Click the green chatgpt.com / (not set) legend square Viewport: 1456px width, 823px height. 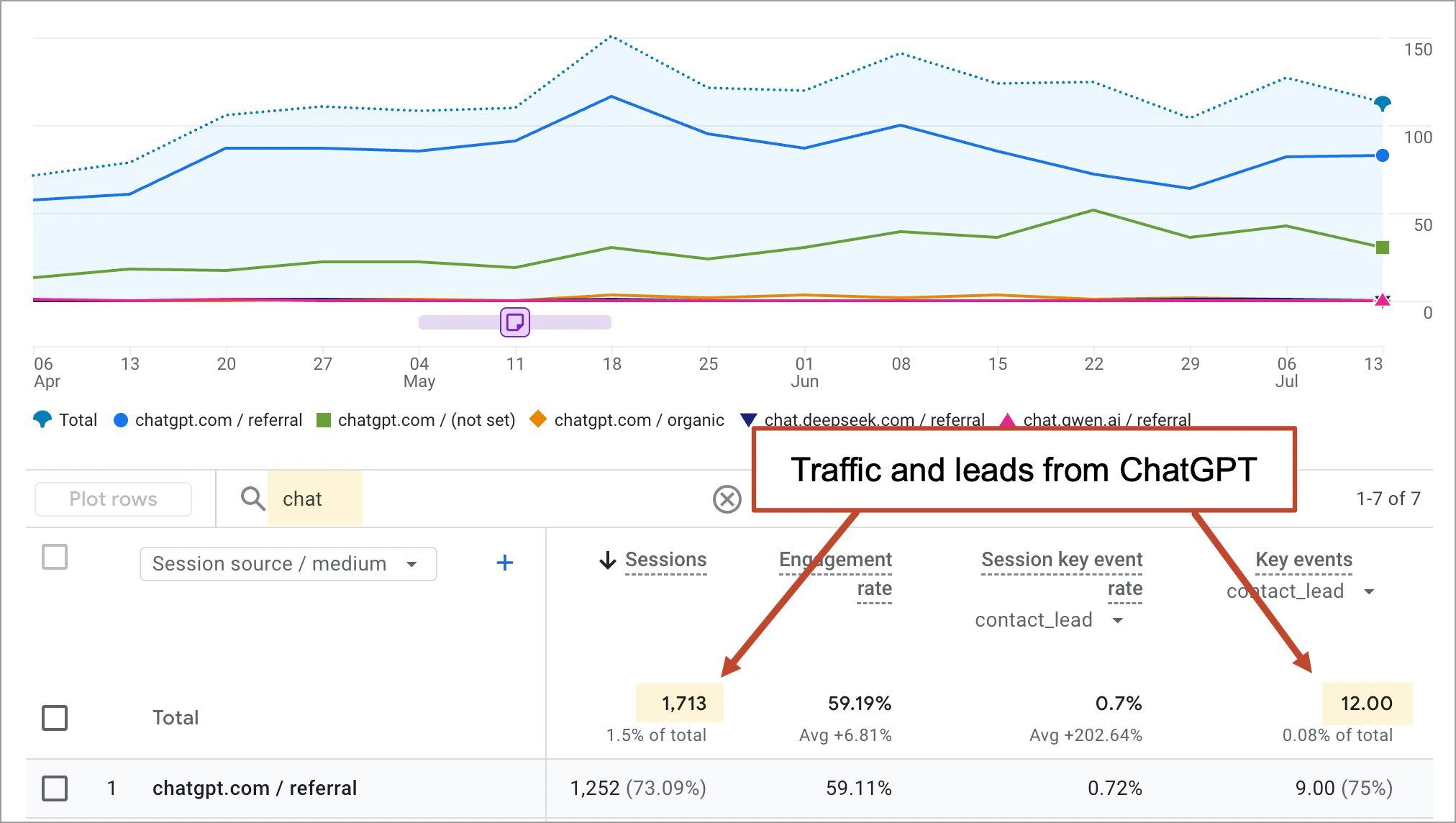tap(323, 419)
